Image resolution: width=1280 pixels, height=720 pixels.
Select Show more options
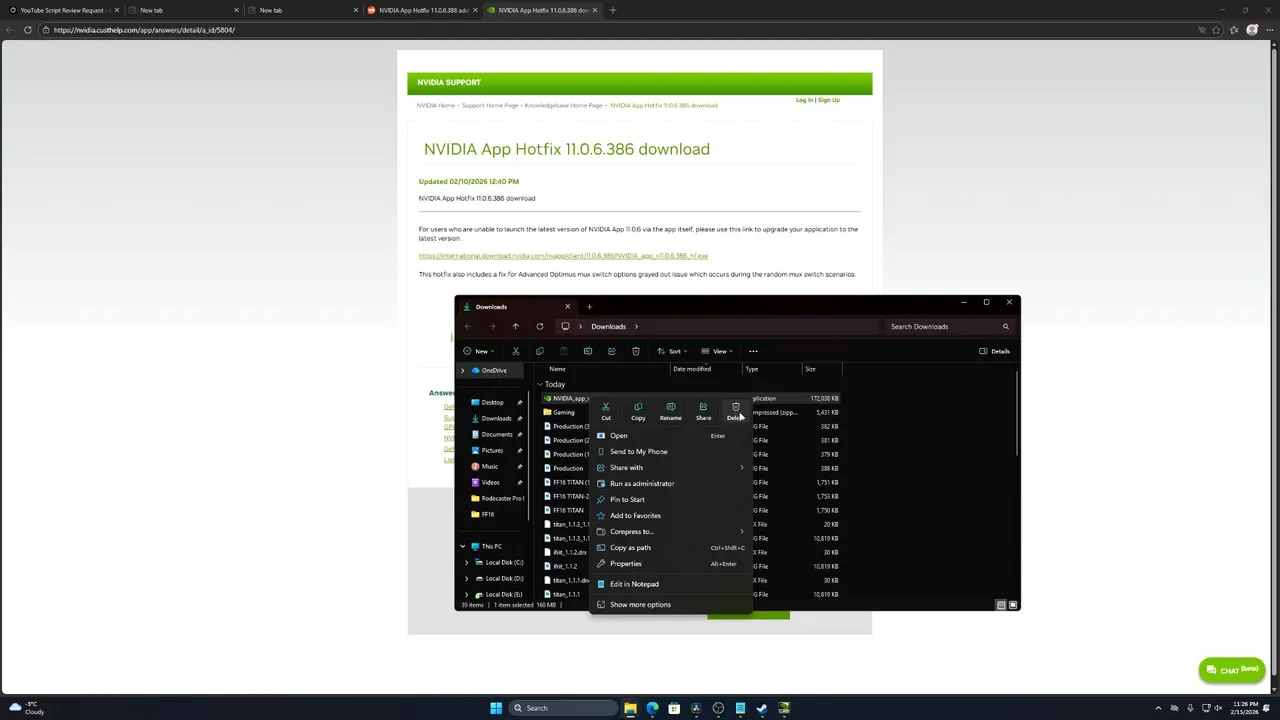[670, 605]
